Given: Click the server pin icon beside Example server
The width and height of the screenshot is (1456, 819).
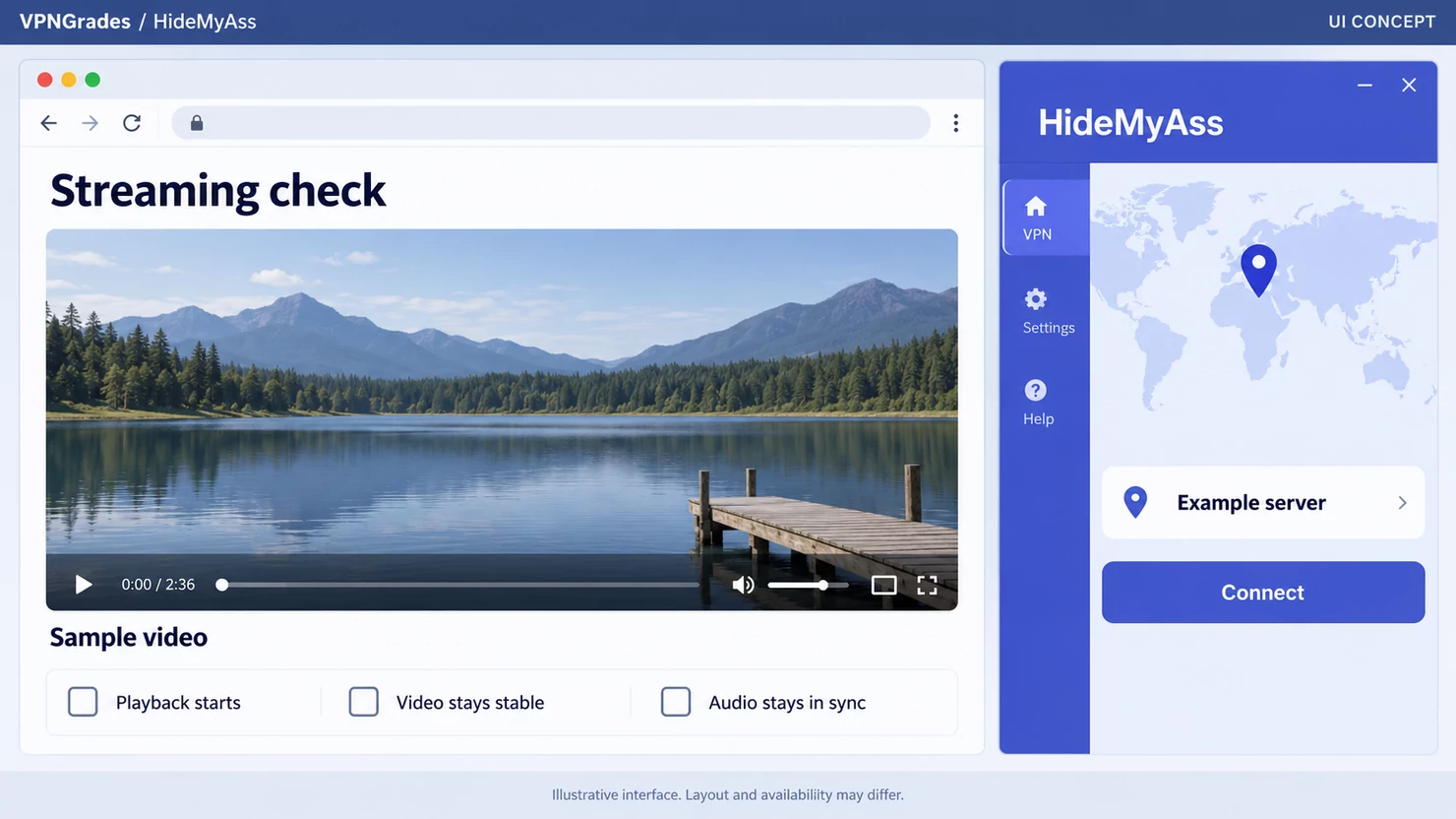Looking at the screenshot, I should coord(1135,502).
